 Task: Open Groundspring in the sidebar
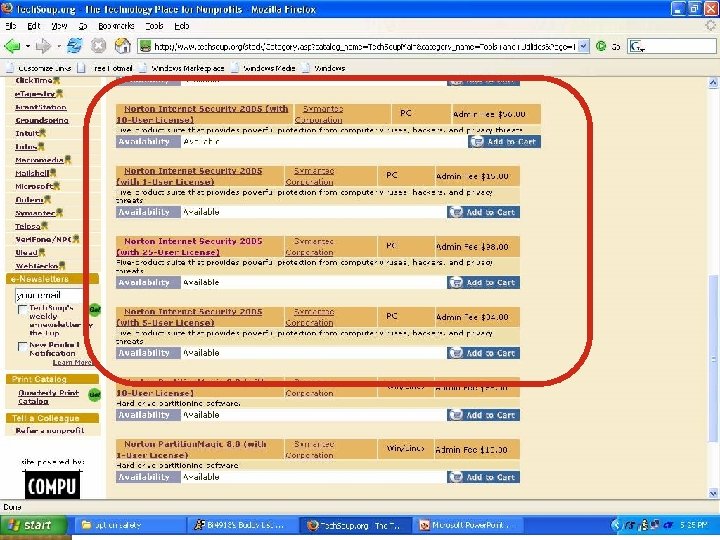pyautogui.click(x=42, y=120)
